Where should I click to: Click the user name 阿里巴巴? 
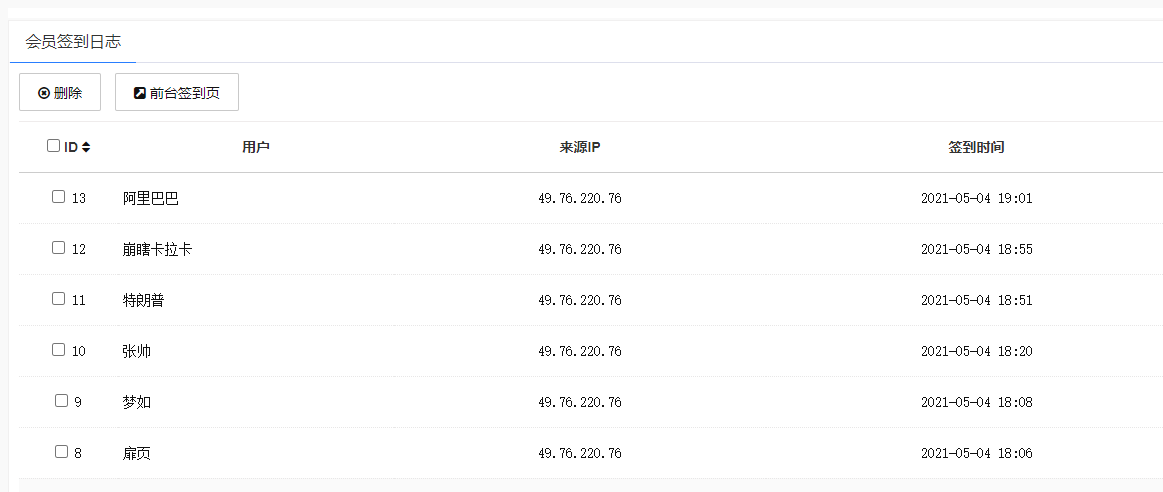pos(151,198)
